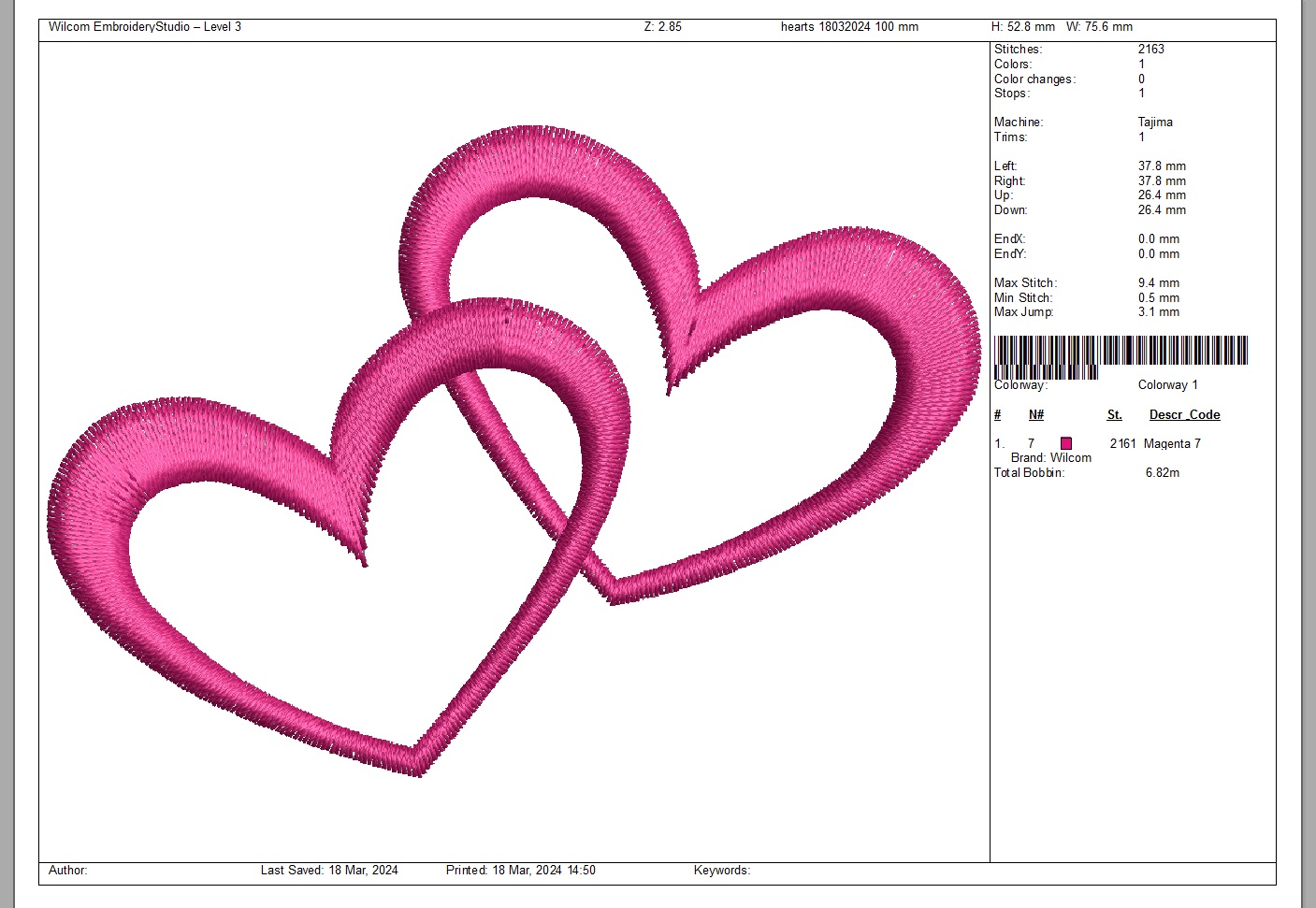Click the St. column header
This screenshot has height=908, width=1316.
[1114, 414]
